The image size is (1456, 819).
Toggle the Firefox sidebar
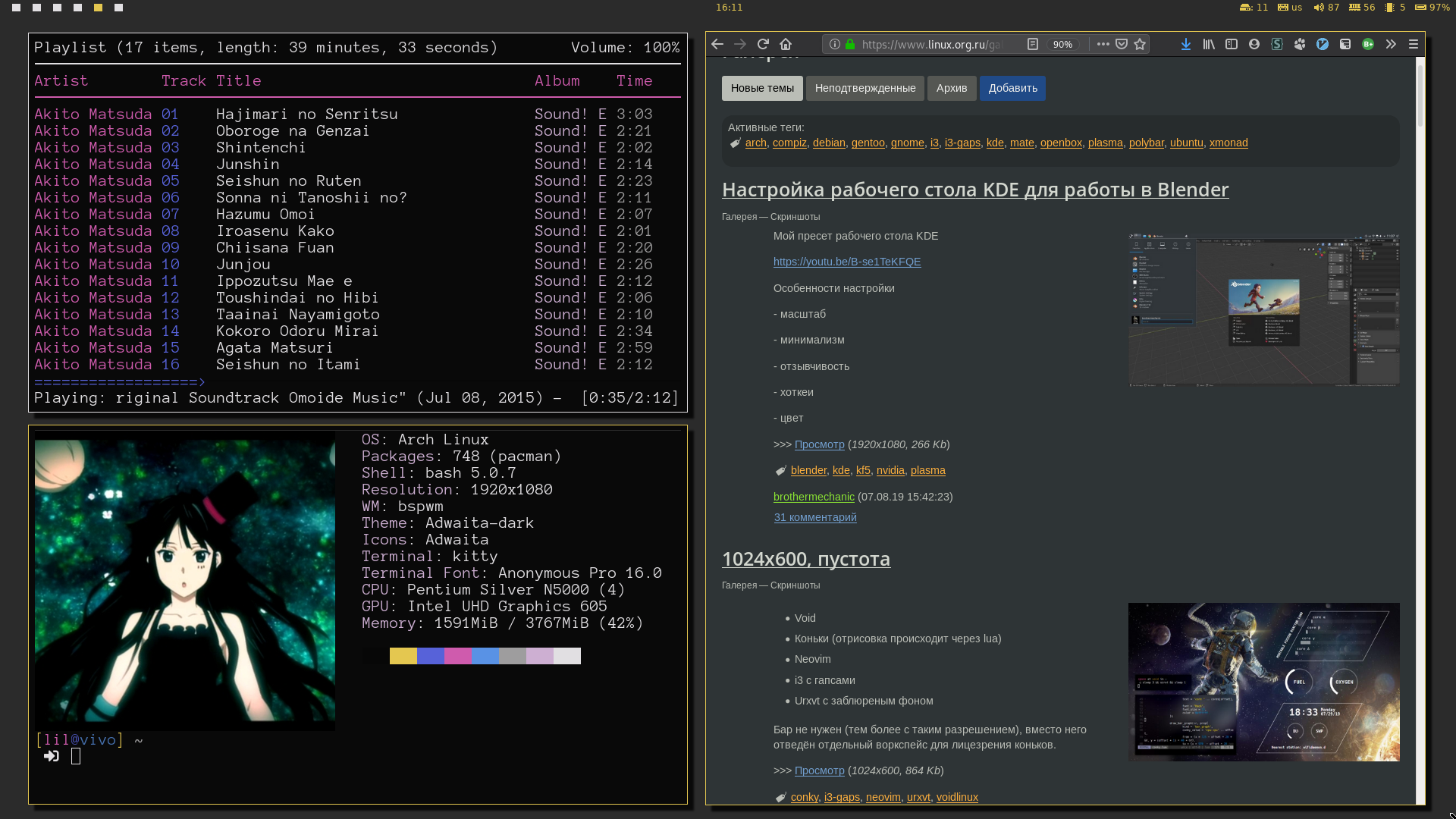tap(1232, 44)
